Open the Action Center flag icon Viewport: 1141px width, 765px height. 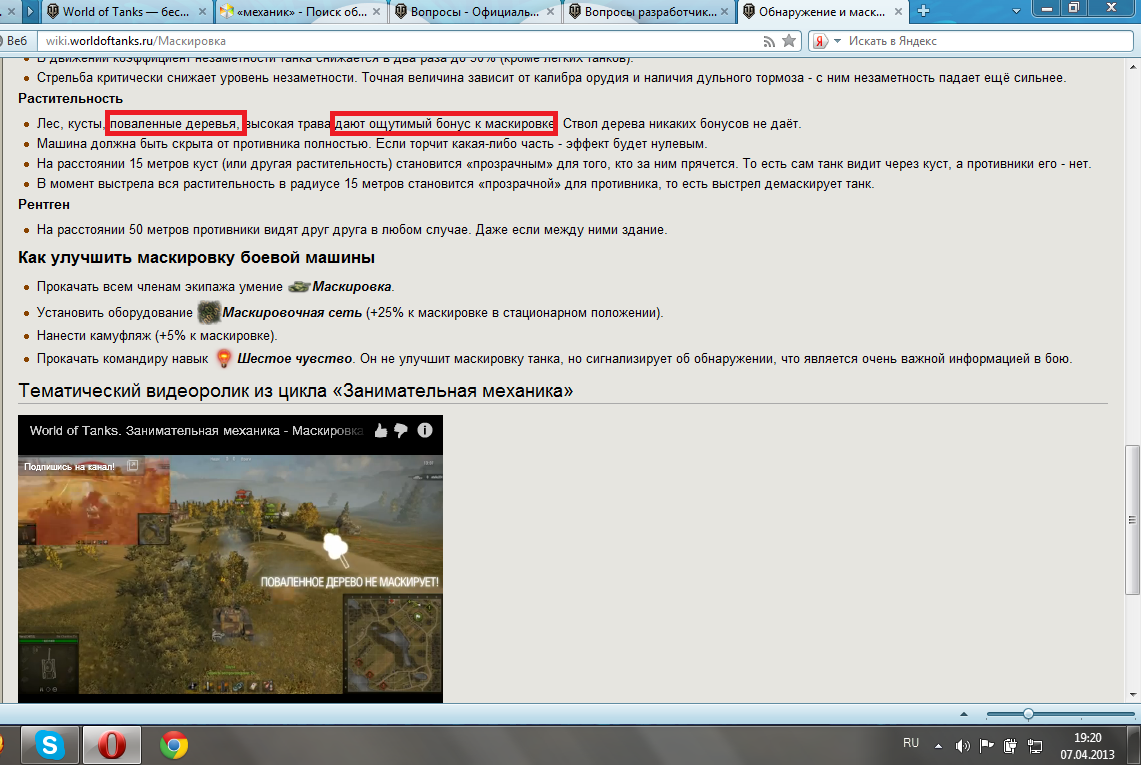(986, 745)
